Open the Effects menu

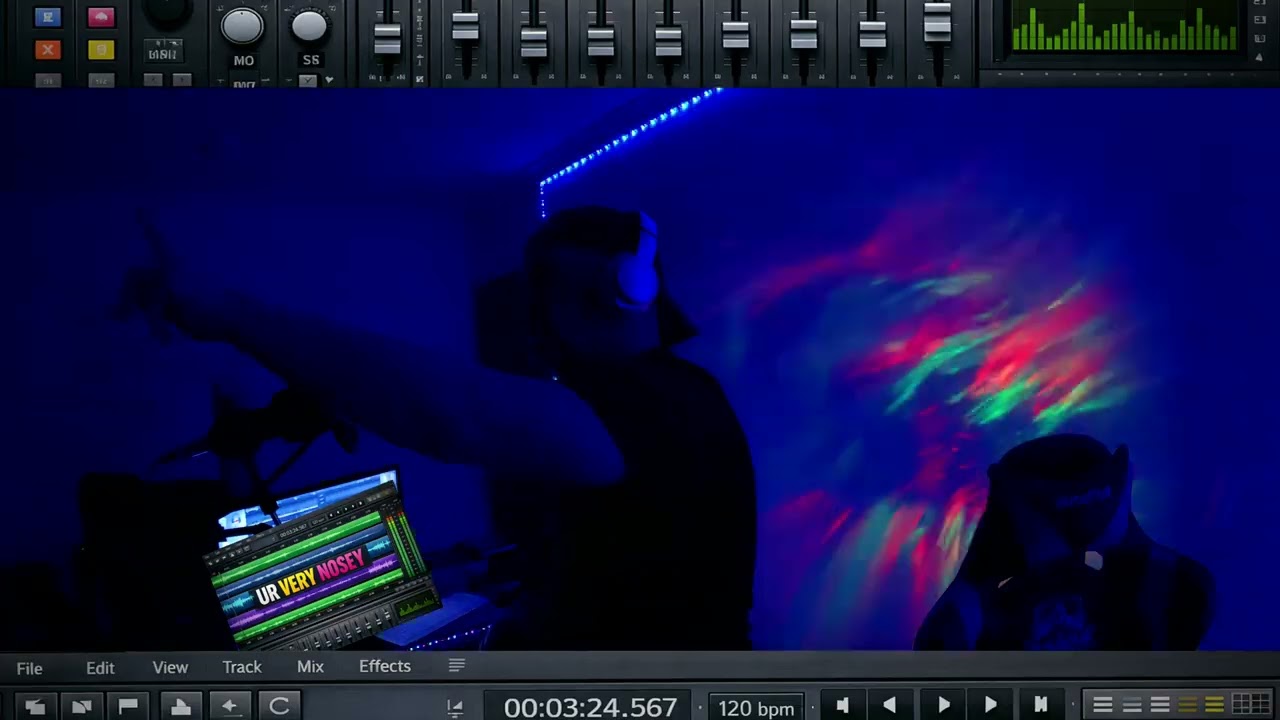pyautogui.click(x=385, y=667)
